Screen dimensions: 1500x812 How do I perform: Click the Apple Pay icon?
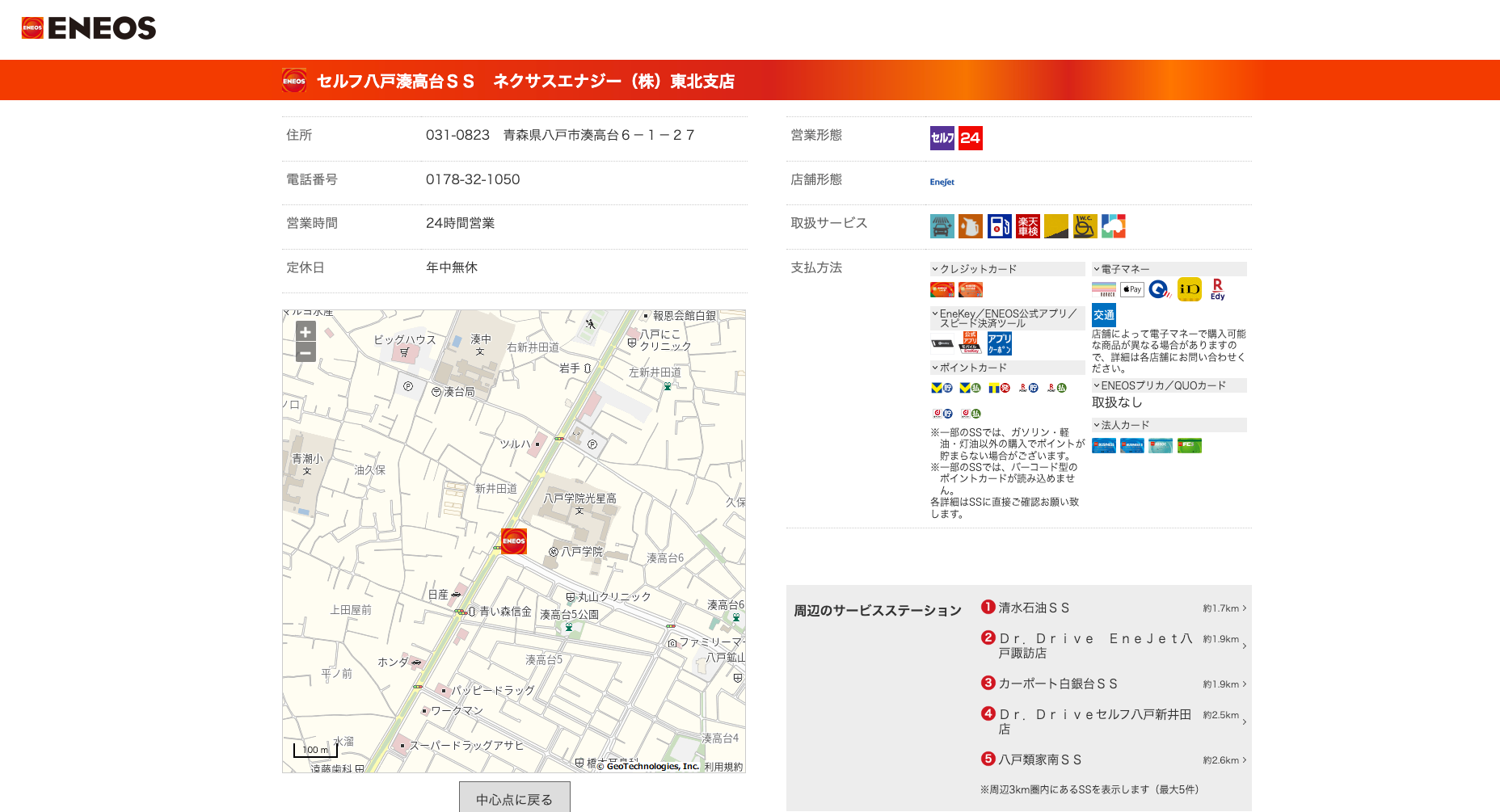click(1132, 289)
